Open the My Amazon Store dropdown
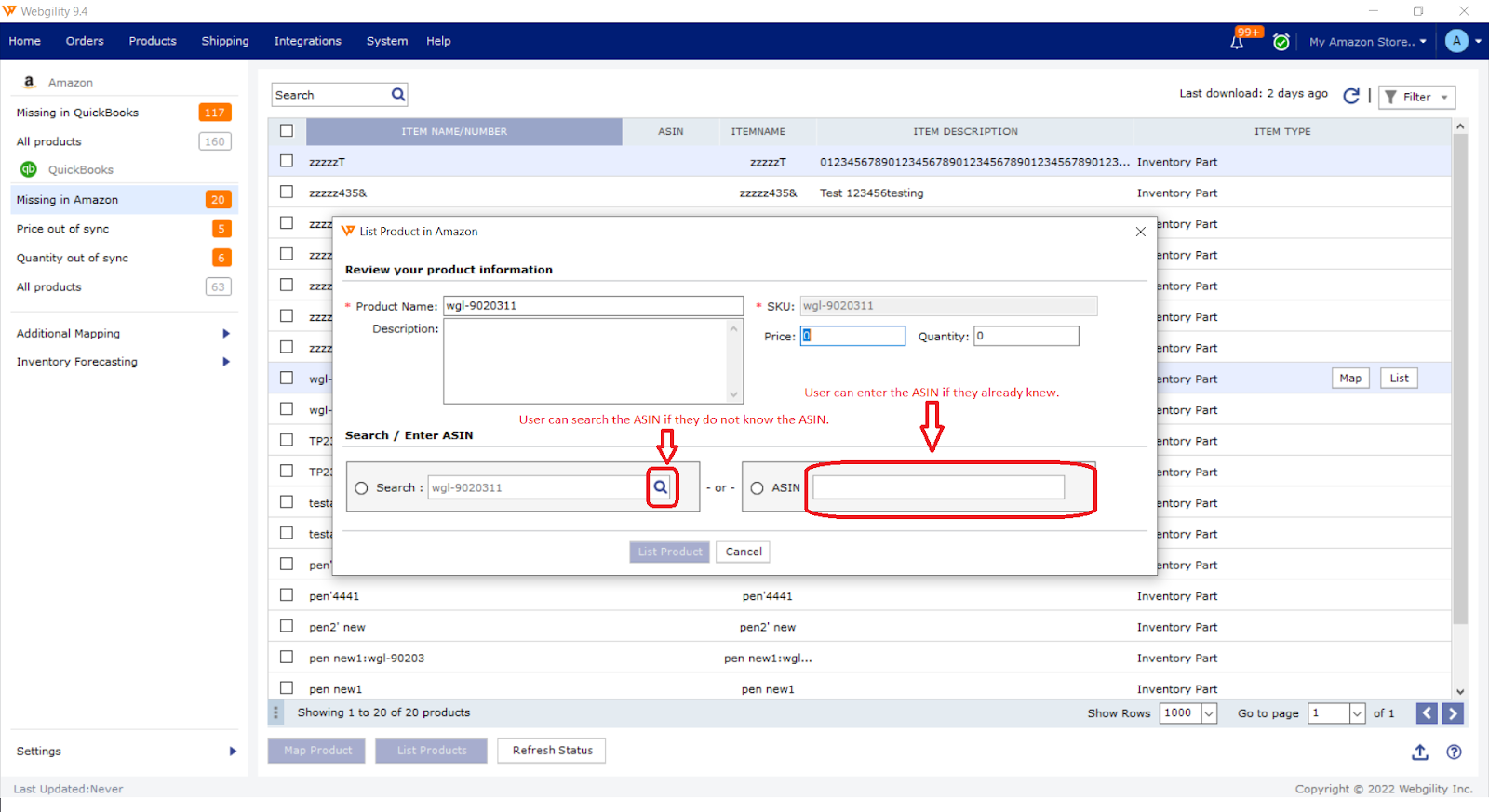Viewport: 1489px width, 812px height. click(1367, 42)
